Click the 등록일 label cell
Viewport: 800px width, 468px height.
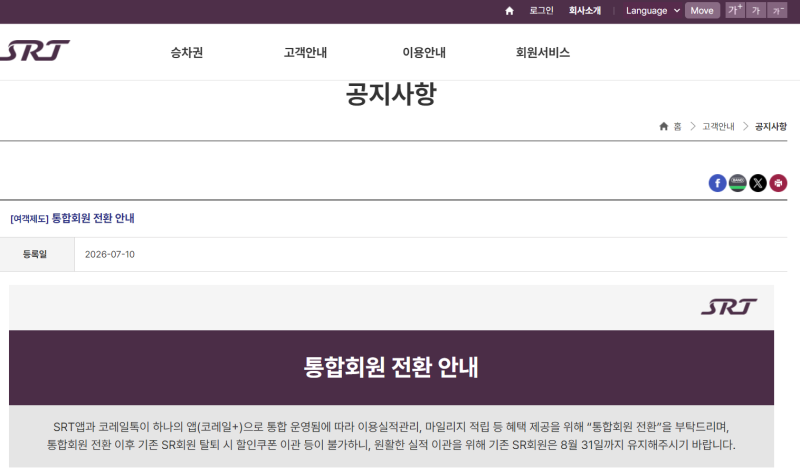tap(37, 254)
